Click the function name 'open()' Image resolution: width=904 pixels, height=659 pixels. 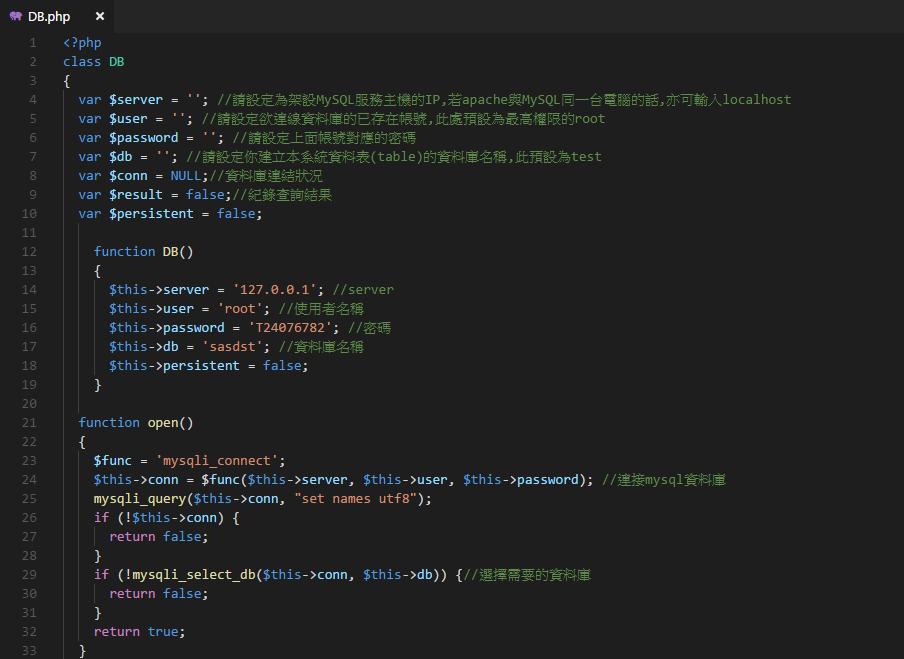pos(171,423)
